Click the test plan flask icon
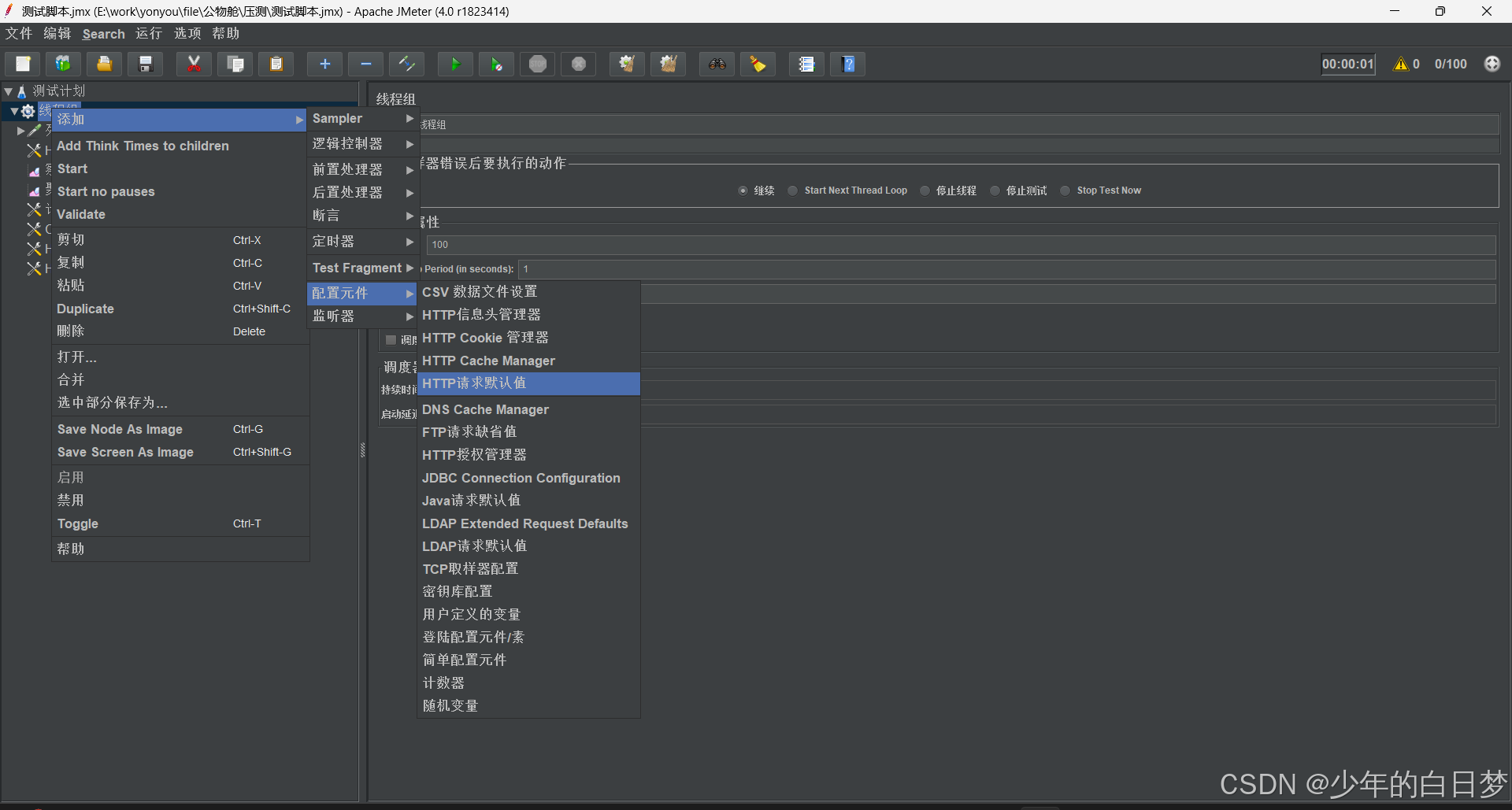 click(x=22, y=91)
